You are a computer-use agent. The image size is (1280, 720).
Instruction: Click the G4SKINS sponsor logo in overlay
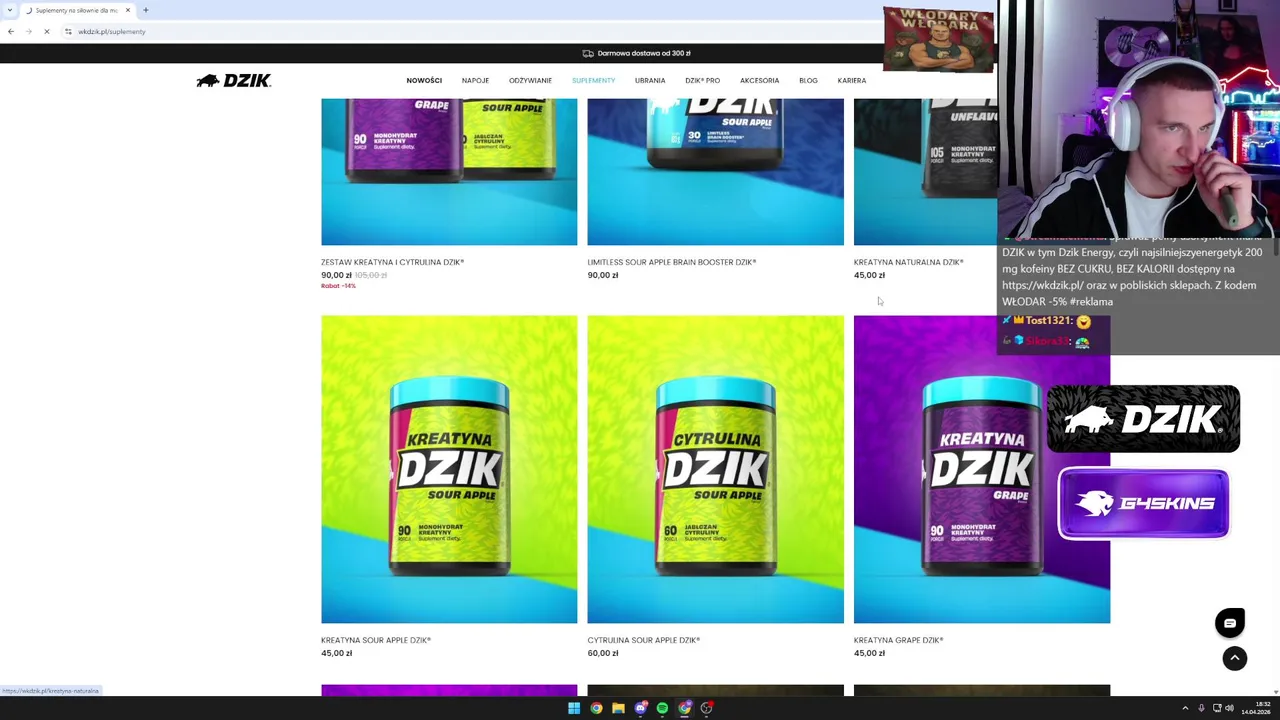1143,503
